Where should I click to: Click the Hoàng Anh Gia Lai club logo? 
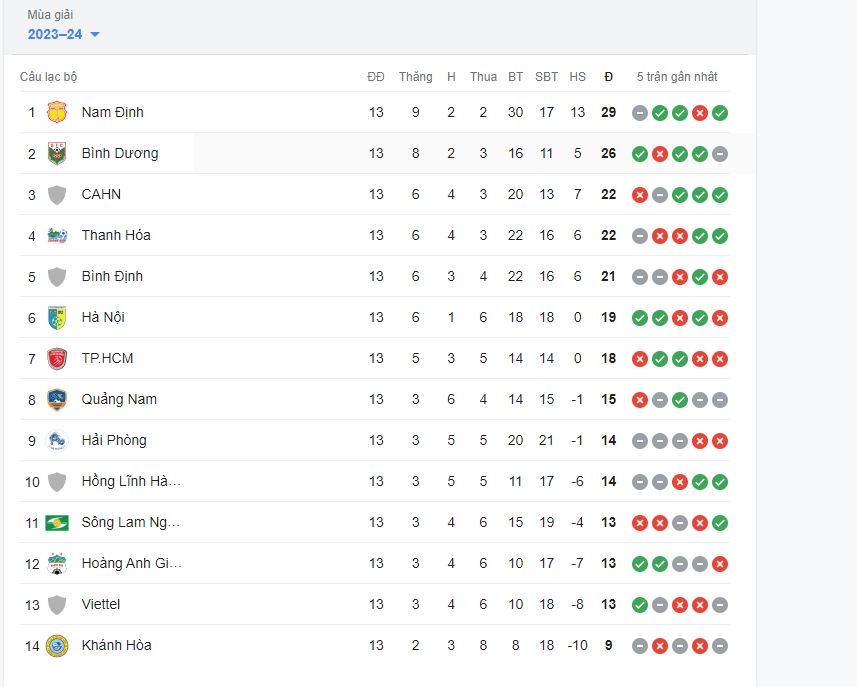tap(57, 563)
